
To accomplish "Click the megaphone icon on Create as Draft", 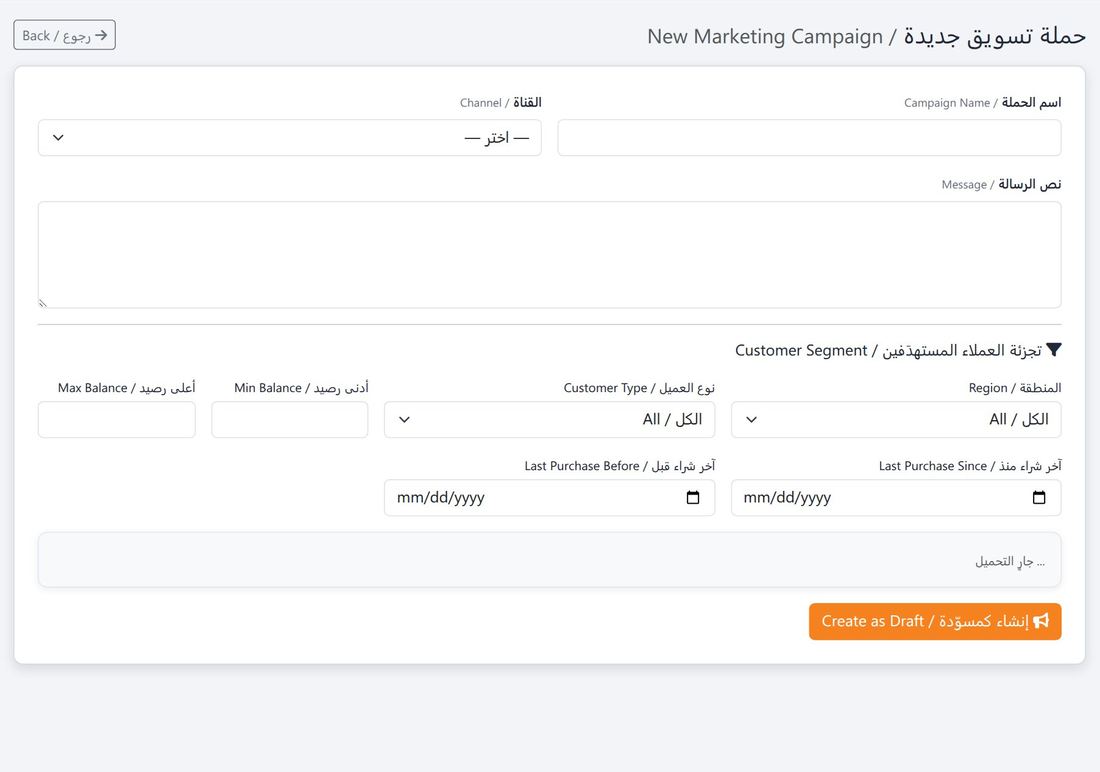I will coord(1041,620).
